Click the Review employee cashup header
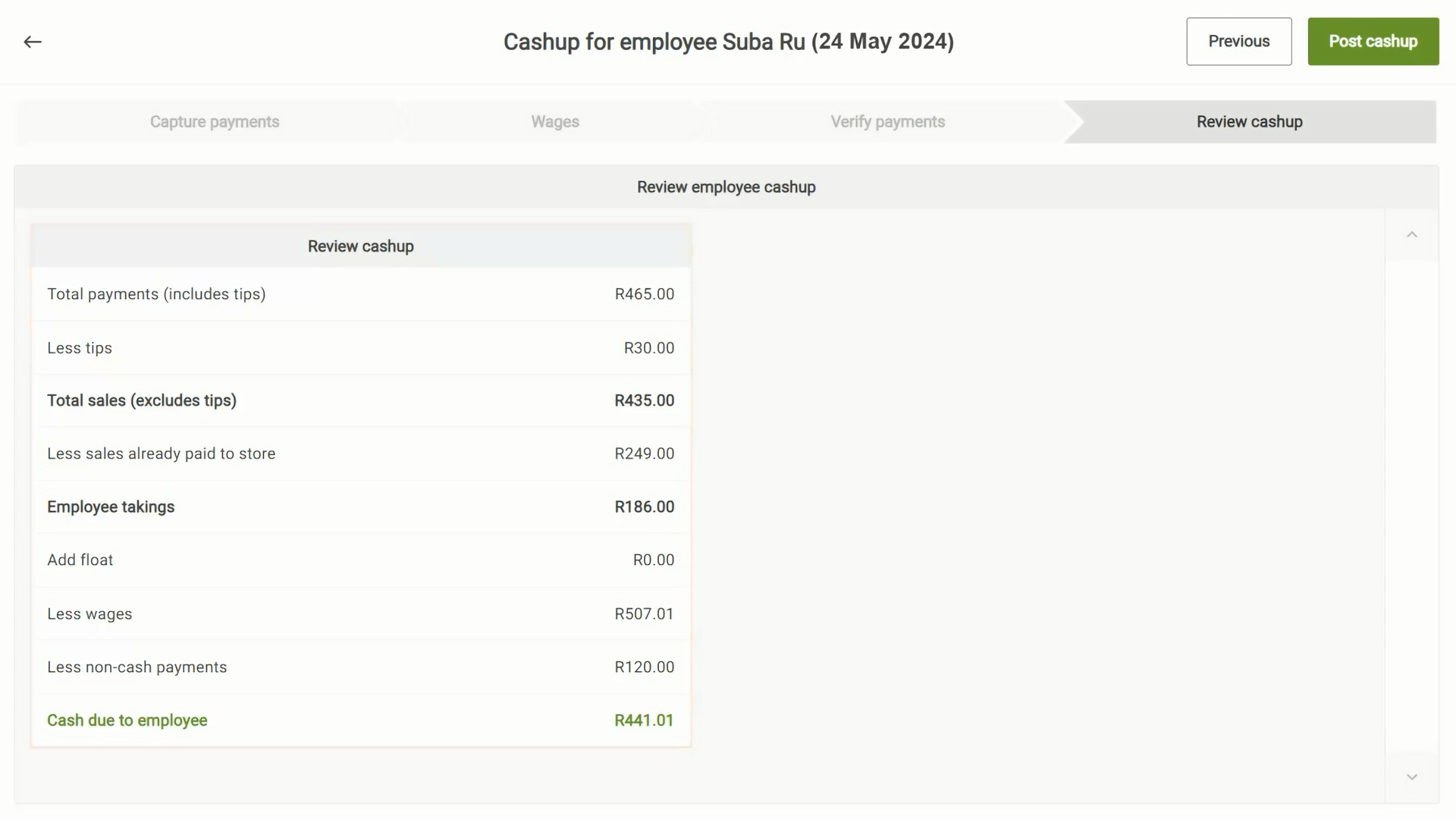 coord(726,187)
